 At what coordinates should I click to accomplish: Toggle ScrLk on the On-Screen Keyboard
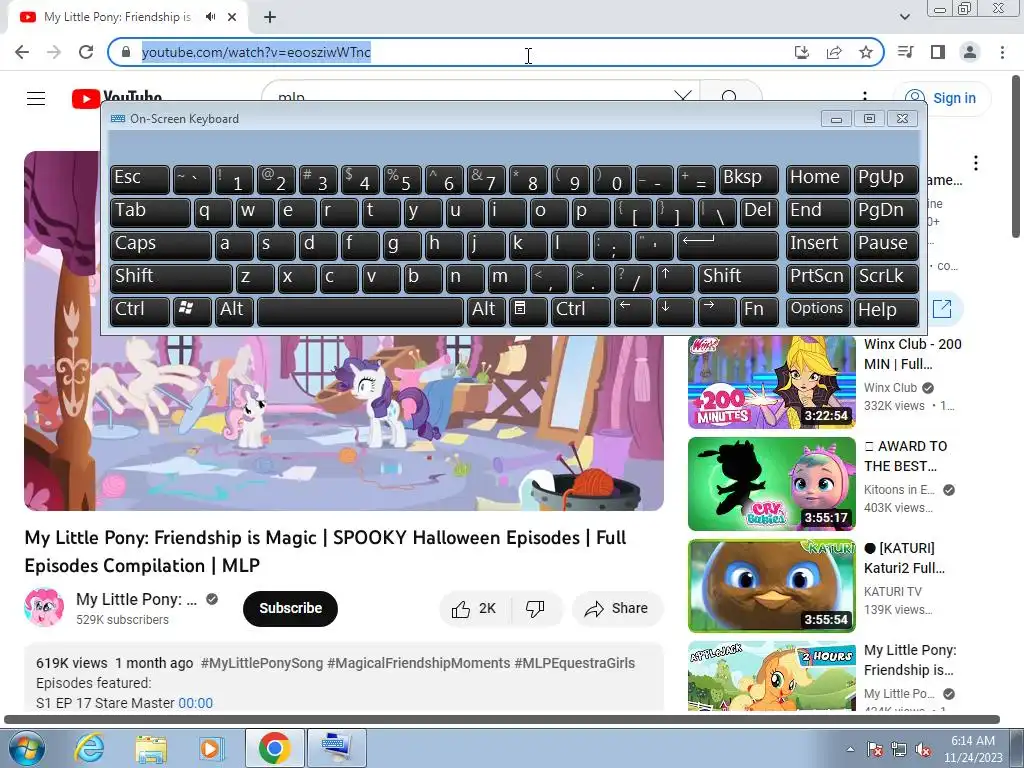pos(886,278)
